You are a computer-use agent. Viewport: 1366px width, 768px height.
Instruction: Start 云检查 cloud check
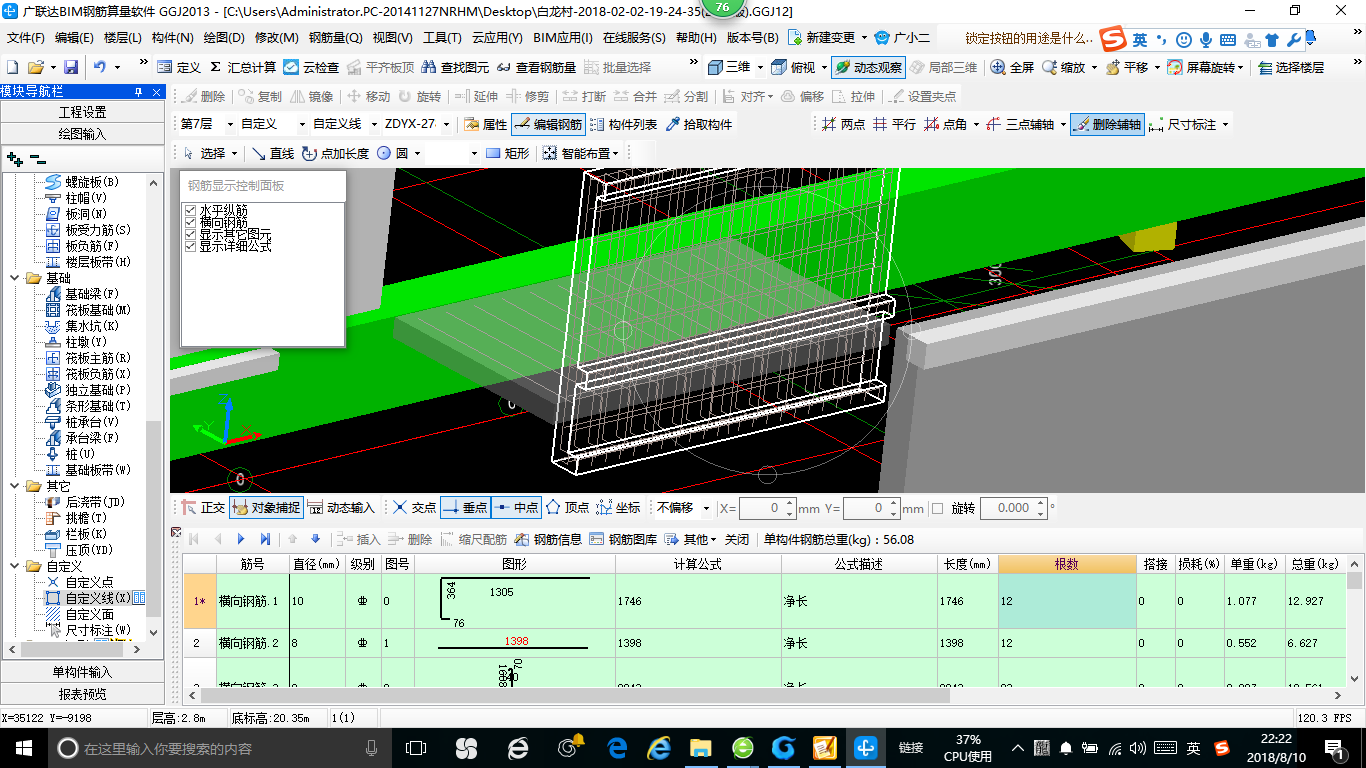pyautogui.click(x=311, y=67)
